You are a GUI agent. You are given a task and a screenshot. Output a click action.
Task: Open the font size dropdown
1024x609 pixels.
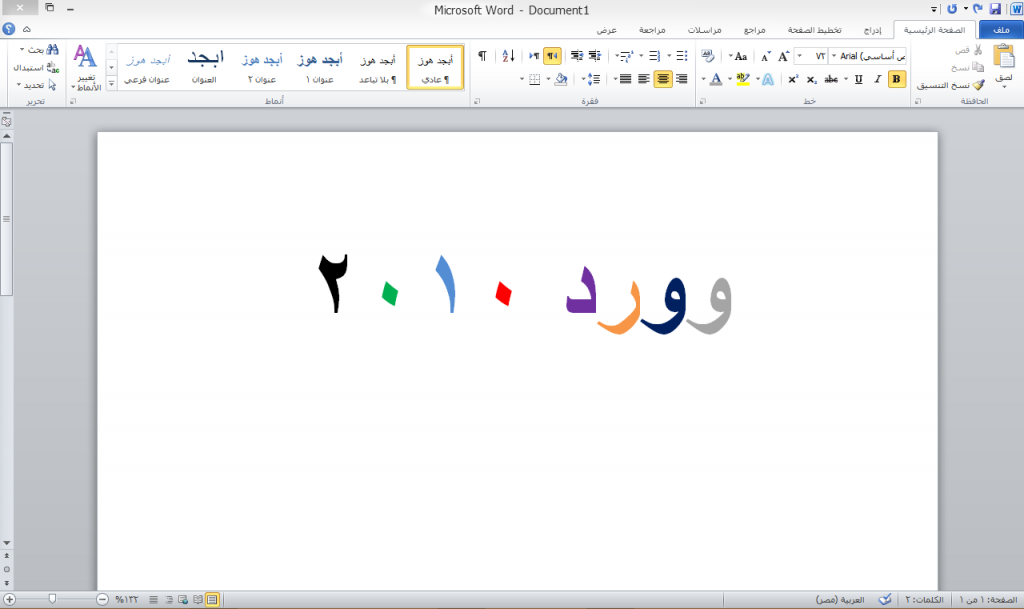point(800,56)
